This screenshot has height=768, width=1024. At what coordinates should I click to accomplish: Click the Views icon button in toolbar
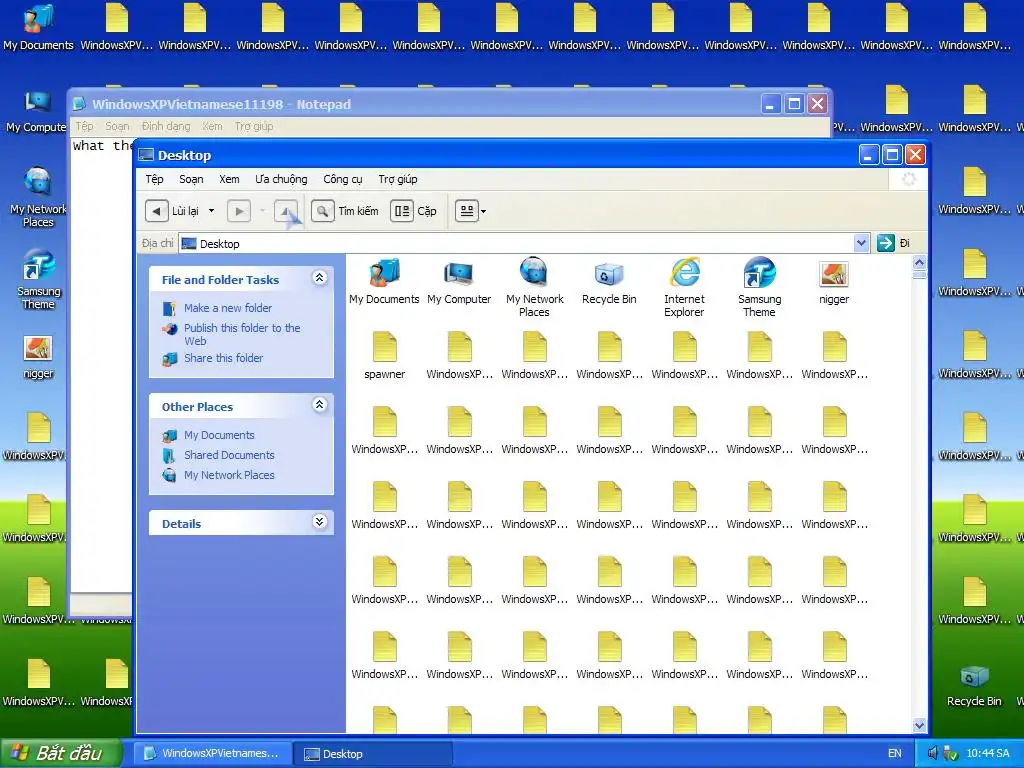point(466,211)
